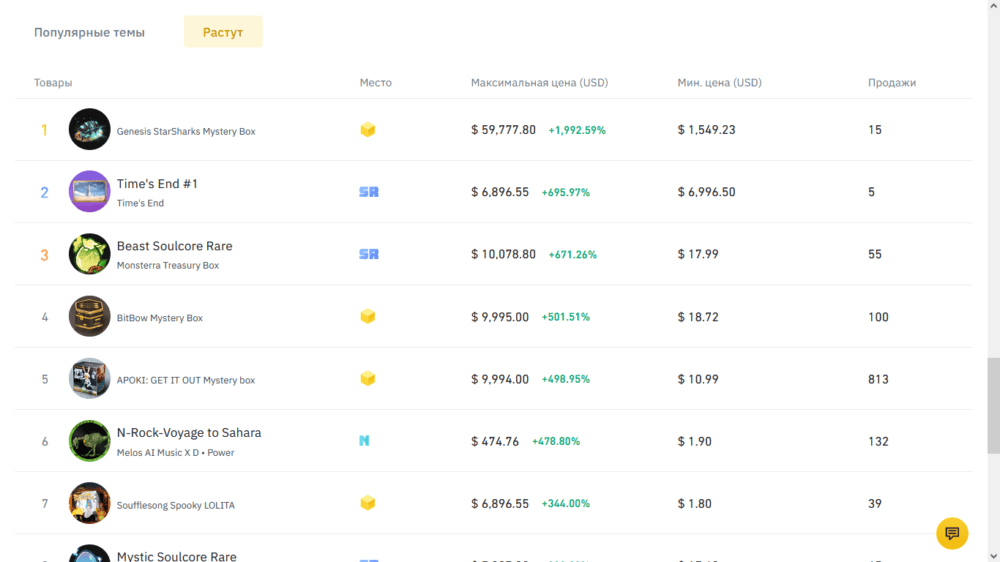
Task: Click the page vertical scrollbar thumb
Action: tap(992, 405)
